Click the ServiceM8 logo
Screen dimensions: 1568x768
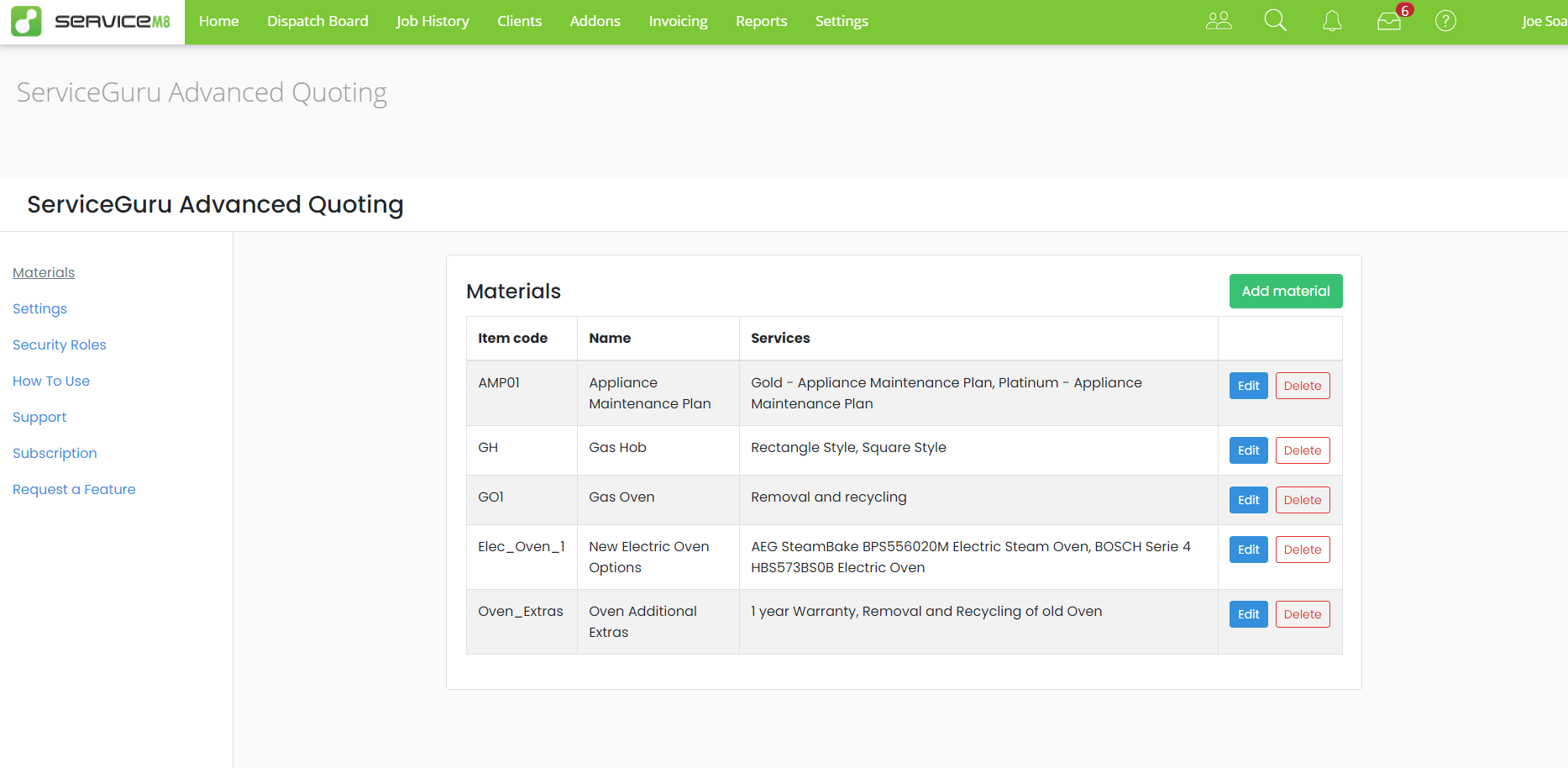tap(92, 21)
